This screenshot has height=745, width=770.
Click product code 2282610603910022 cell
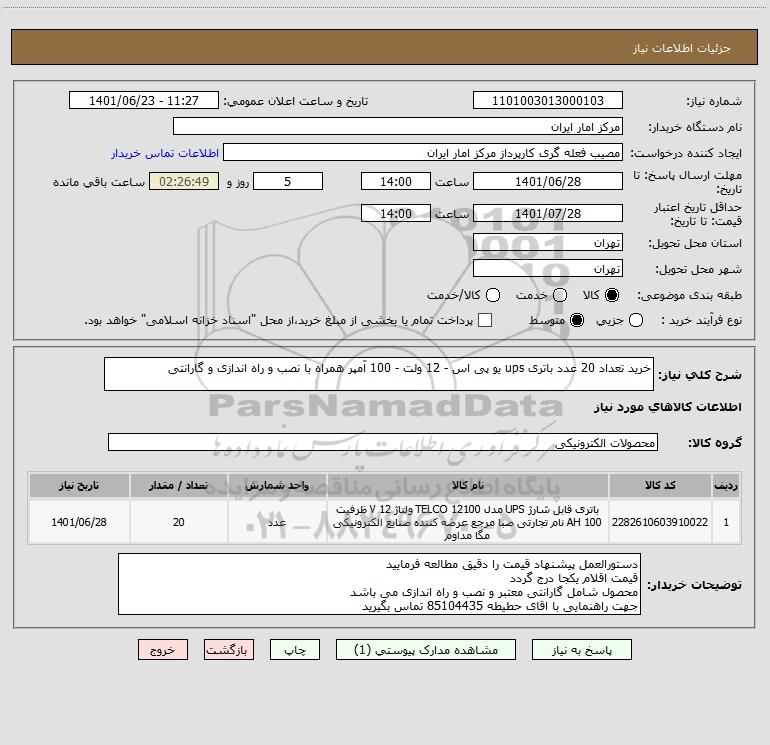pyautogui.click(x=660, y=522)
